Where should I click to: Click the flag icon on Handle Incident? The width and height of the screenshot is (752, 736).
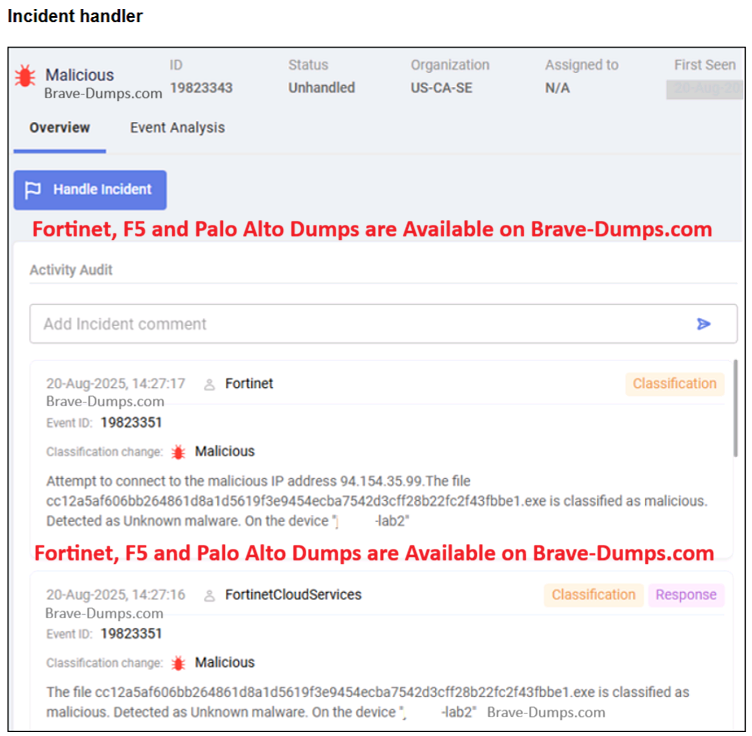tap(33, 190)
